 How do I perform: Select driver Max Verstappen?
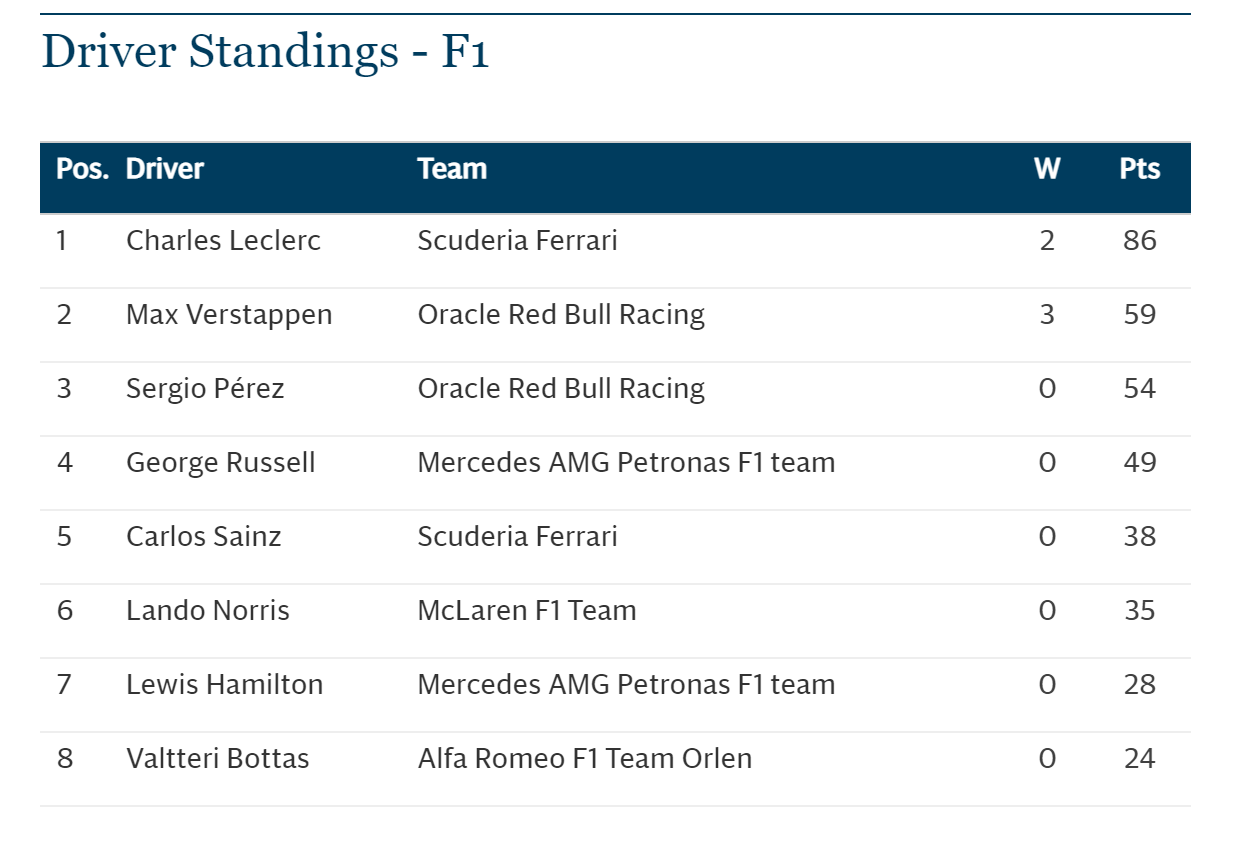(x=229, y=315)
